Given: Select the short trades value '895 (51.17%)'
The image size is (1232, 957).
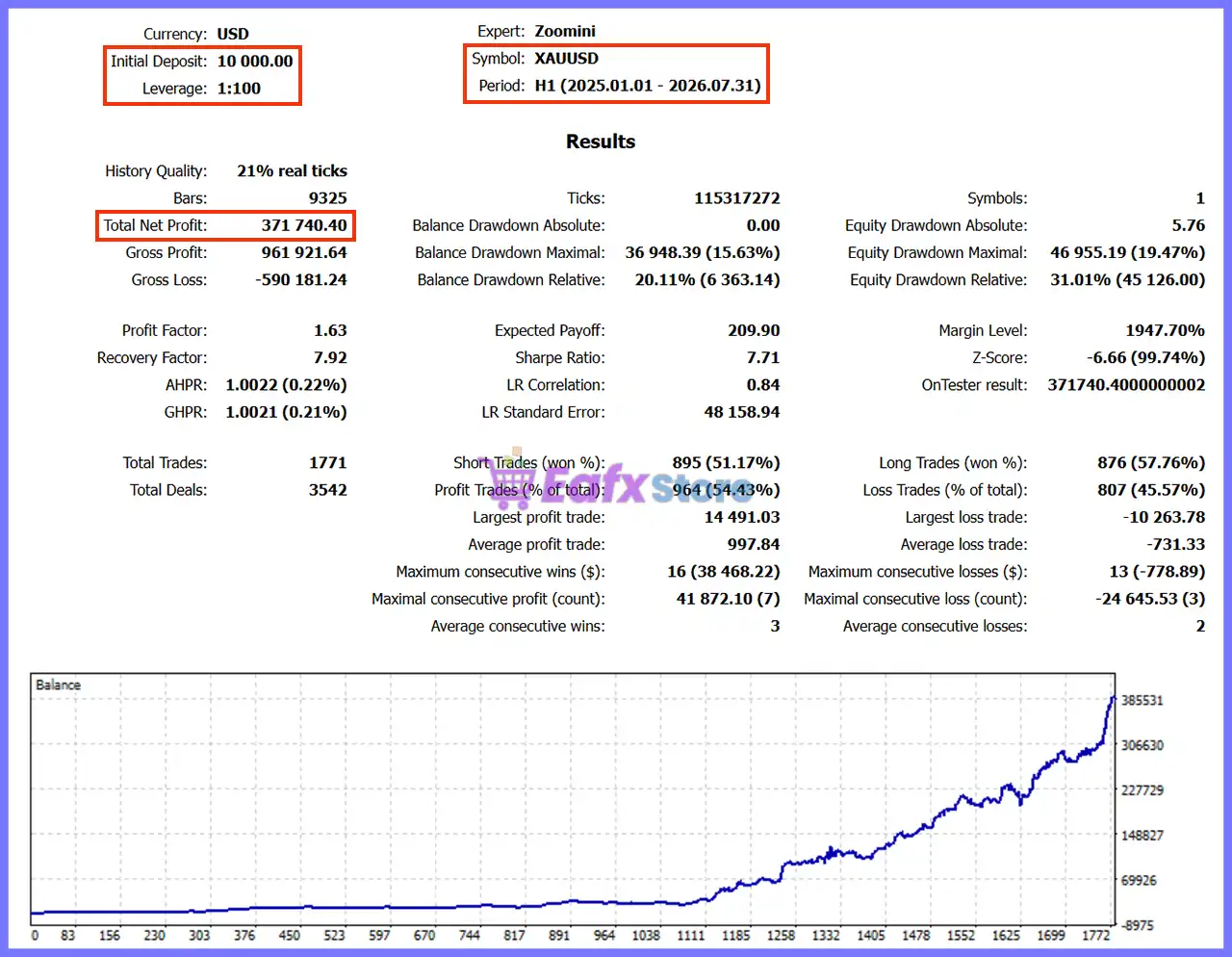Looking at the screenshot, I should coord(727,462).
